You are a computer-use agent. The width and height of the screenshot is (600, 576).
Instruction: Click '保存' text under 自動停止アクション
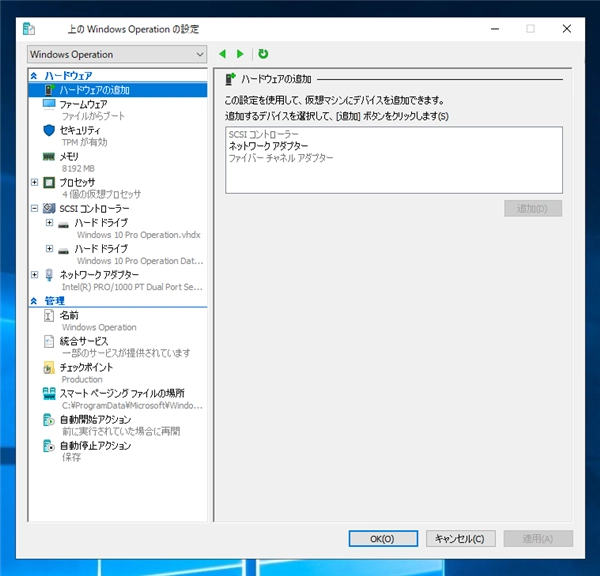coord(72,457)
